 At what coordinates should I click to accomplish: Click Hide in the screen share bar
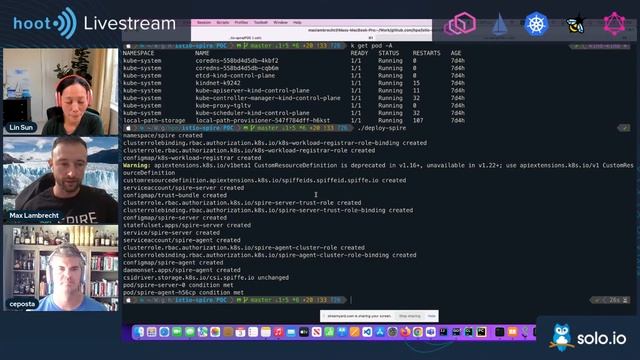[x=431, y=316]
